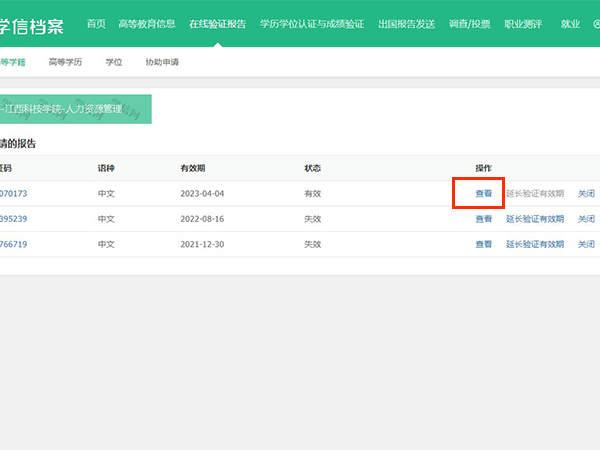Image resolution: width=600 pixels, height=450 pixels.
Task: Switch to the 学位 tab
Action: [114, 62]
